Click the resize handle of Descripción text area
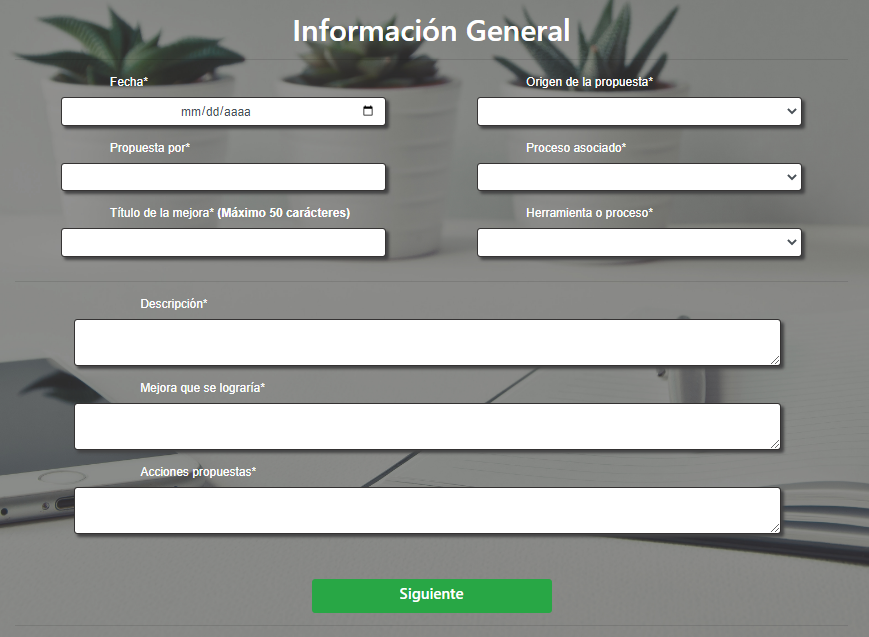Image resolution: width=869 pixels, height=637 pixels. pos(775,360)
